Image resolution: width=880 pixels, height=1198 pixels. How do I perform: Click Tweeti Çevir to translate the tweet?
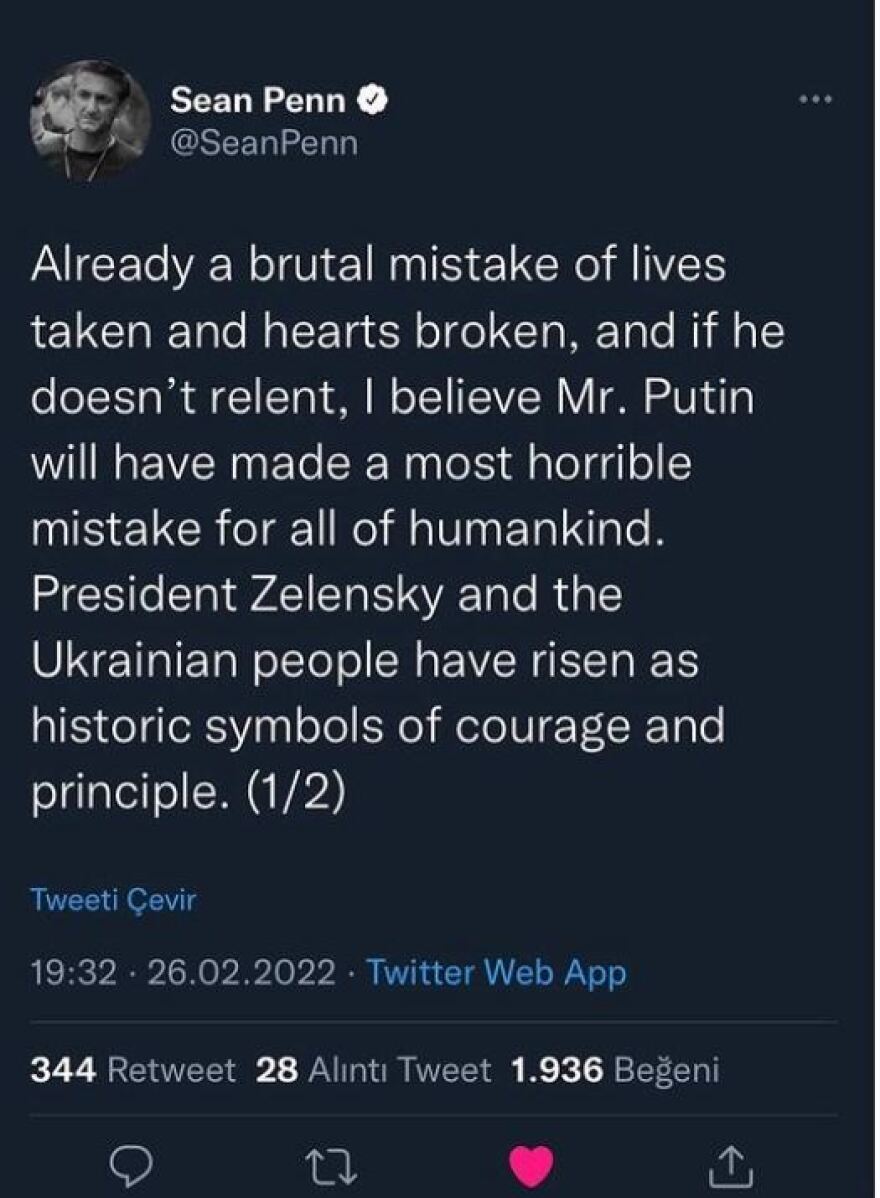pyautogui.click(x=113, y=900)
